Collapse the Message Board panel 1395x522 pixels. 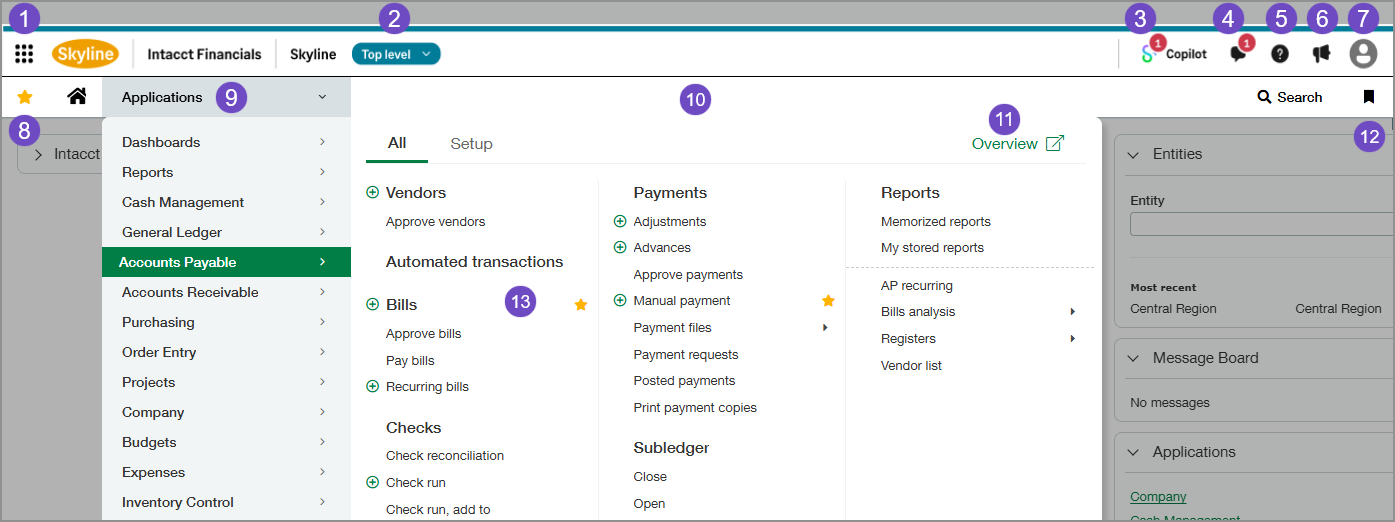[x=1134, y=358]
